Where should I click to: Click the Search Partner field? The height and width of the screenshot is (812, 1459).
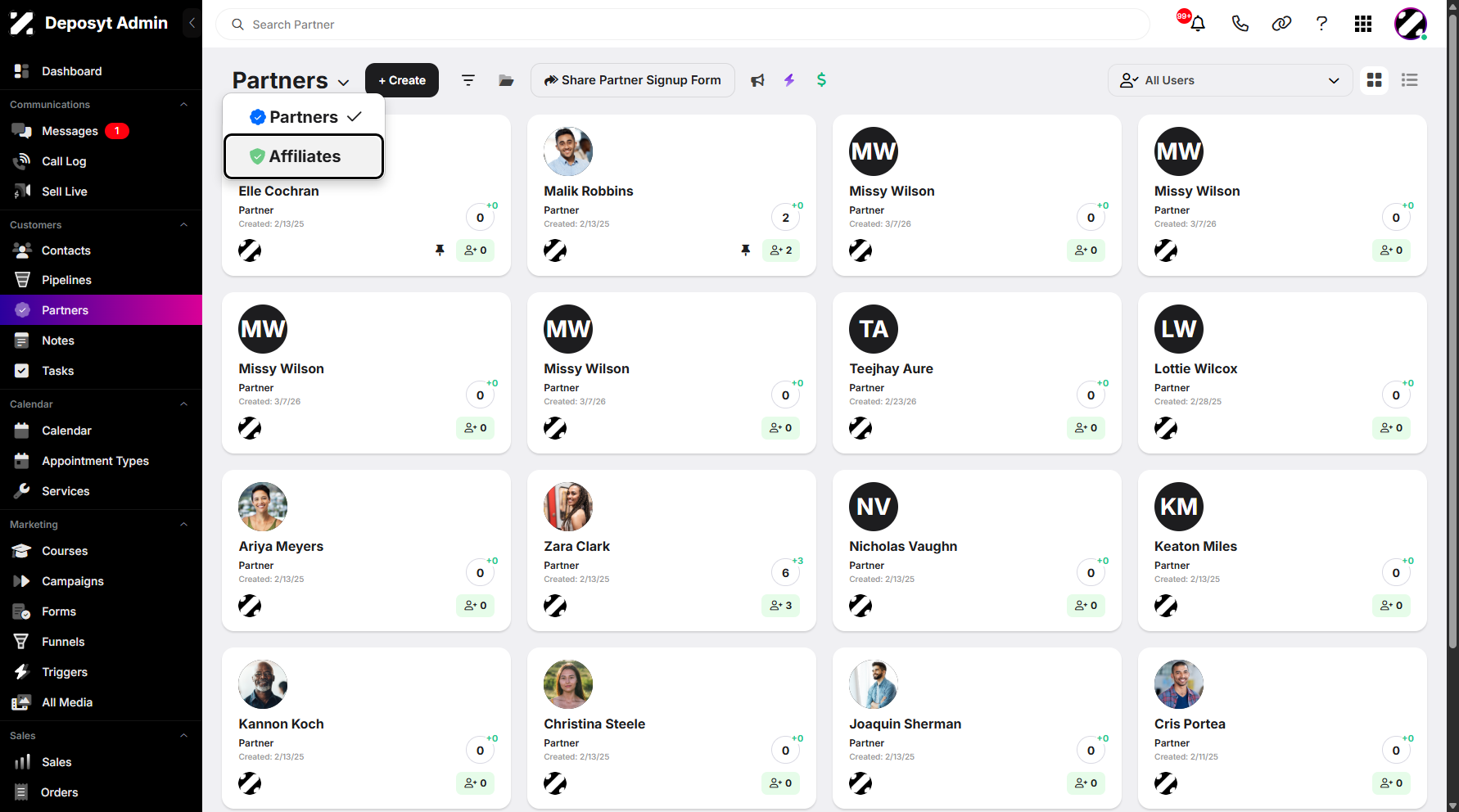click(x=683, y=25)
